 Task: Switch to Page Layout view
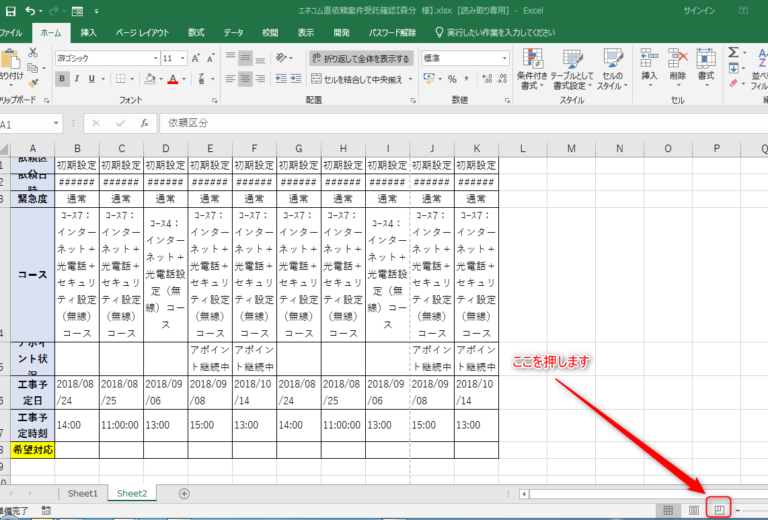694,510
